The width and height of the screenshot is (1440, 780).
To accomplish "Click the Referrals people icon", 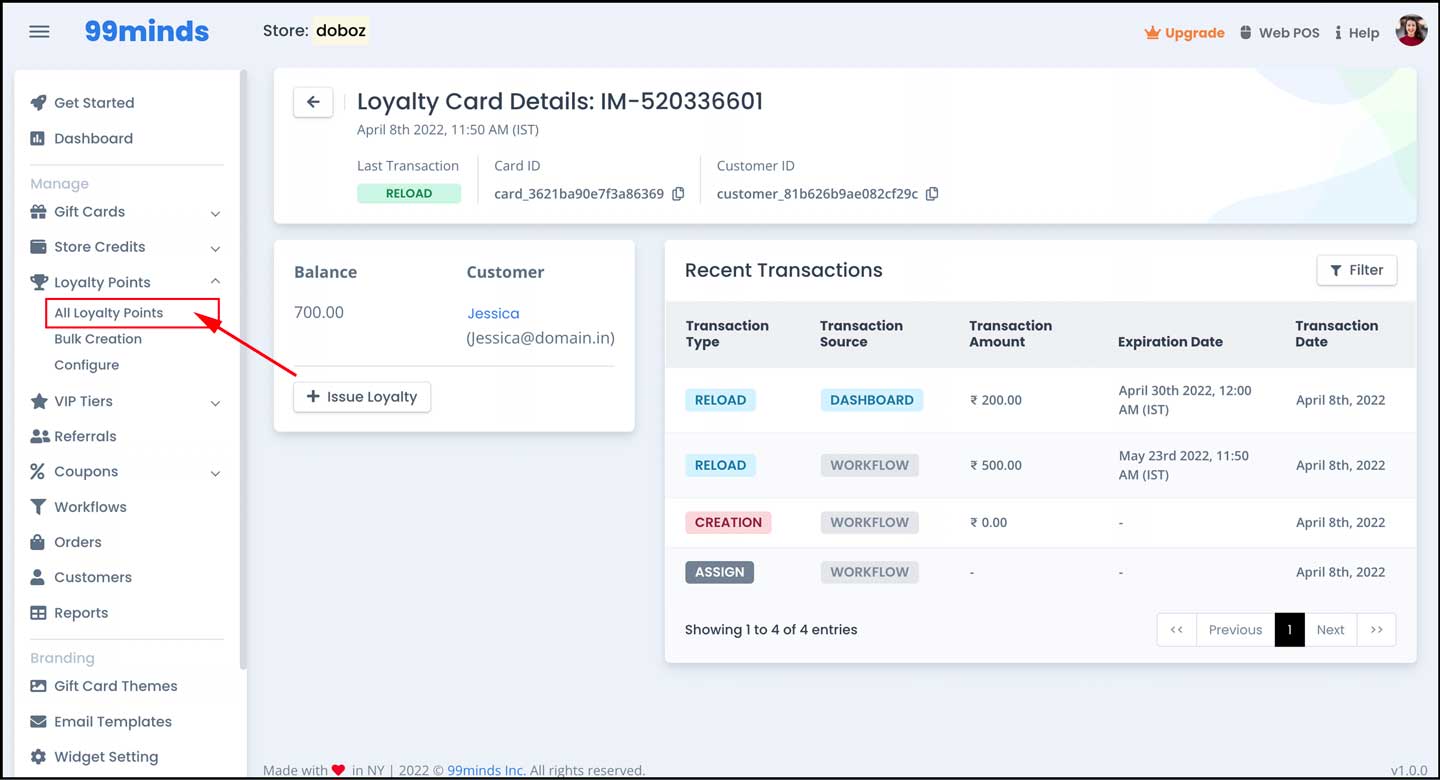I will click(39, 436).
